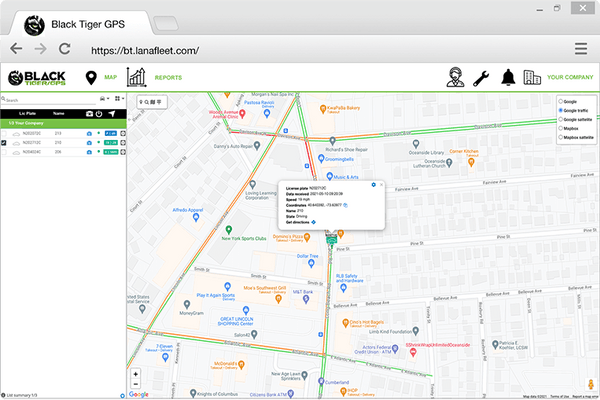Click blue camera icon in vehicle 206 row
The image size is (600, 400).
tap(89, 152)
